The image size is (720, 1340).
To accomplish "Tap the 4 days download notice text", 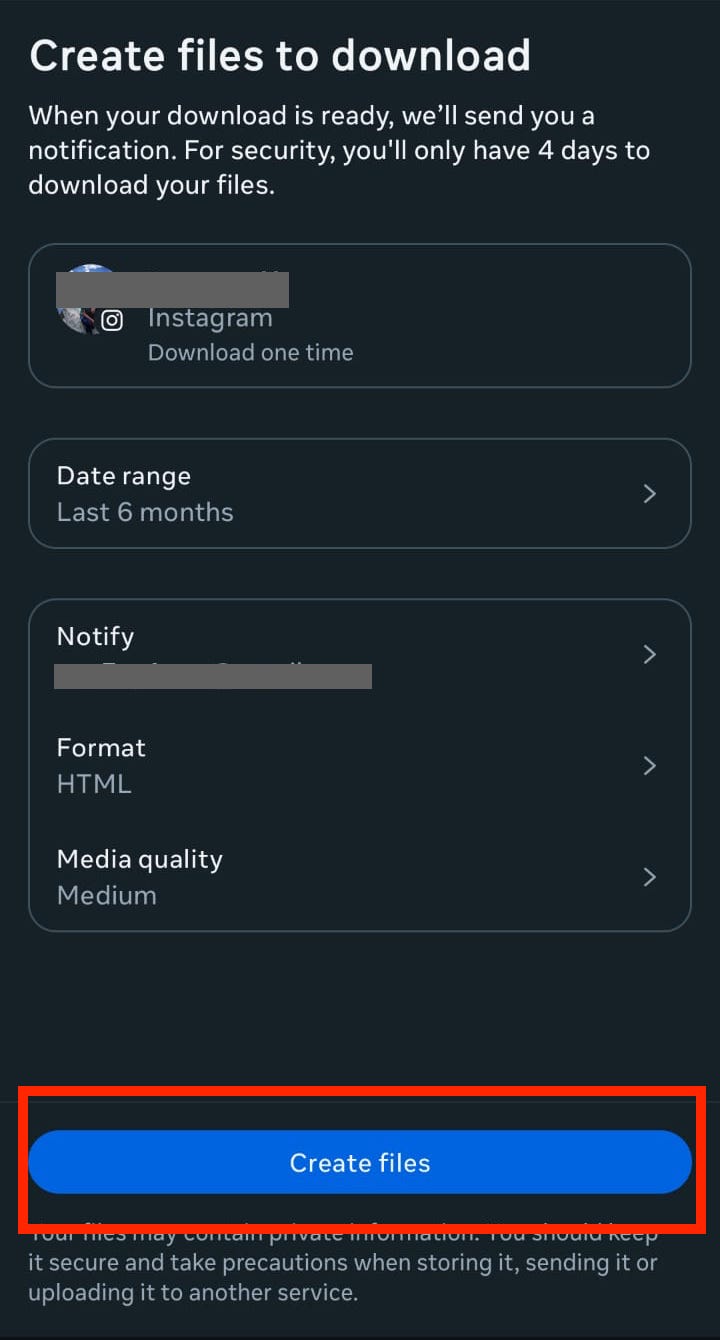I will tap(338, 151).
